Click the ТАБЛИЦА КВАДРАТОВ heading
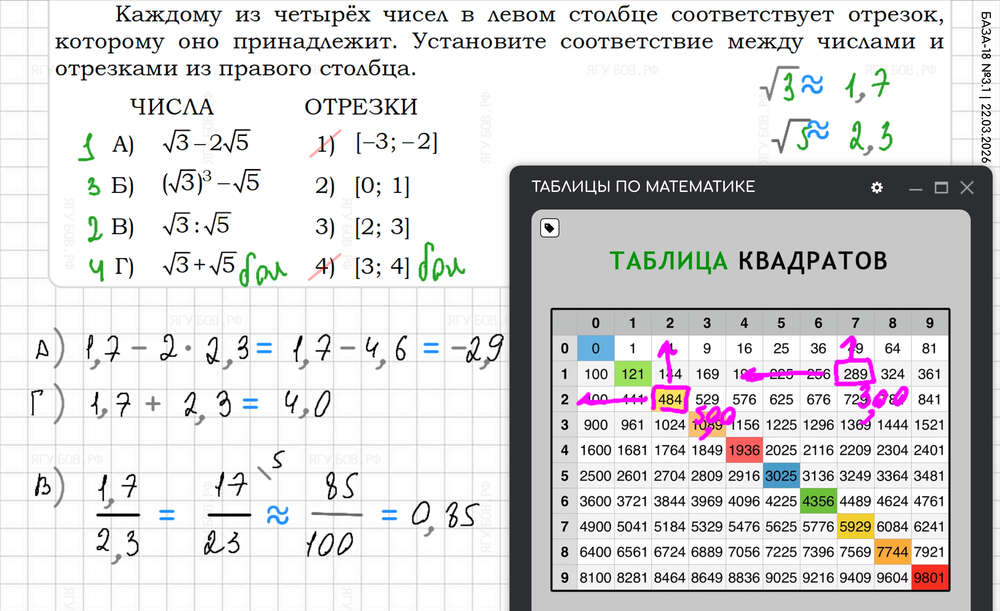 (748, 262)
